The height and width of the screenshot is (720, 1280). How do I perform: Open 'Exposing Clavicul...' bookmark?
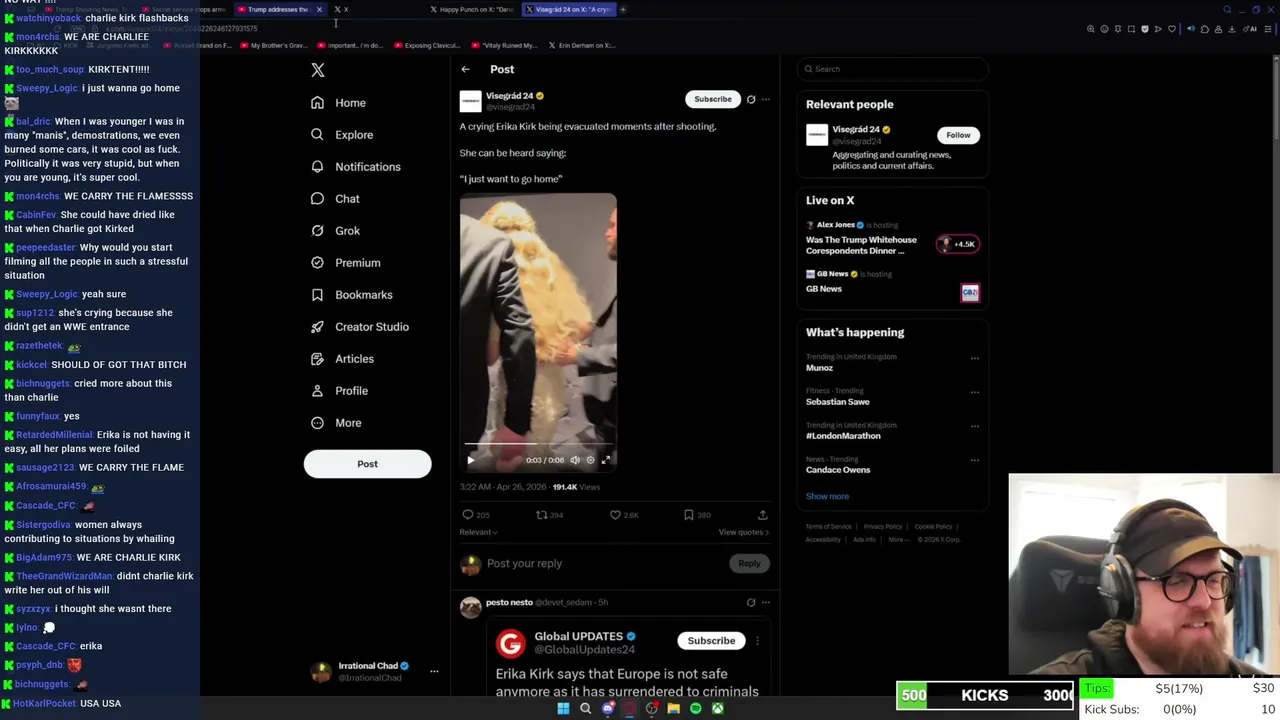[428, 45]
